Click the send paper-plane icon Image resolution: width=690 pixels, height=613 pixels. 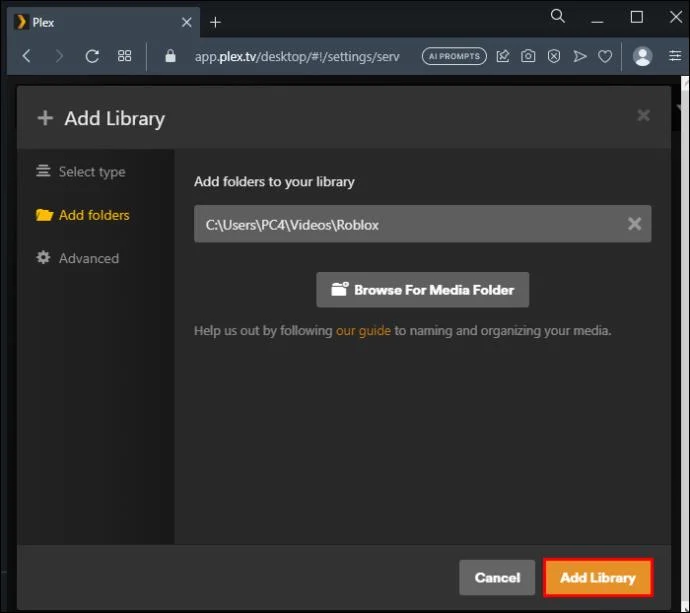580,56
